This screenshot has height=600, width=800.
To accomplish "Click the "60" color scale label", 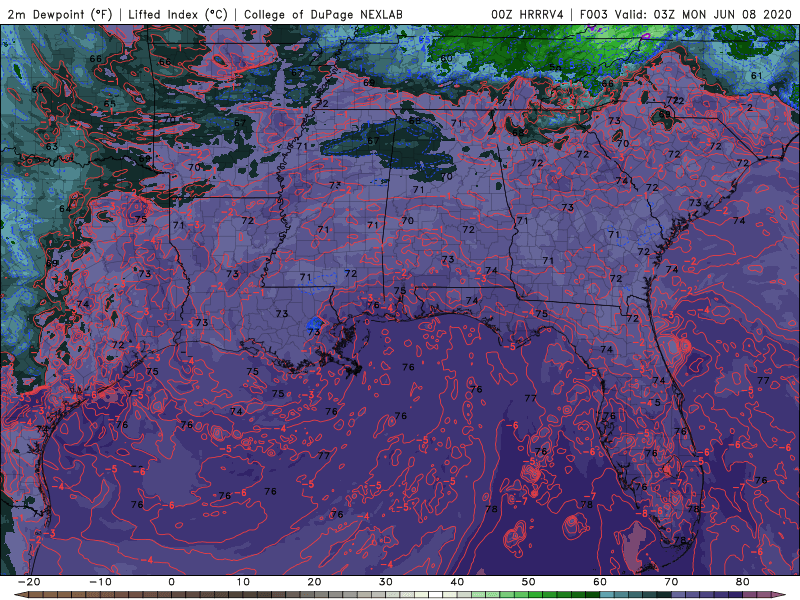I will click(x=600, y=582).
